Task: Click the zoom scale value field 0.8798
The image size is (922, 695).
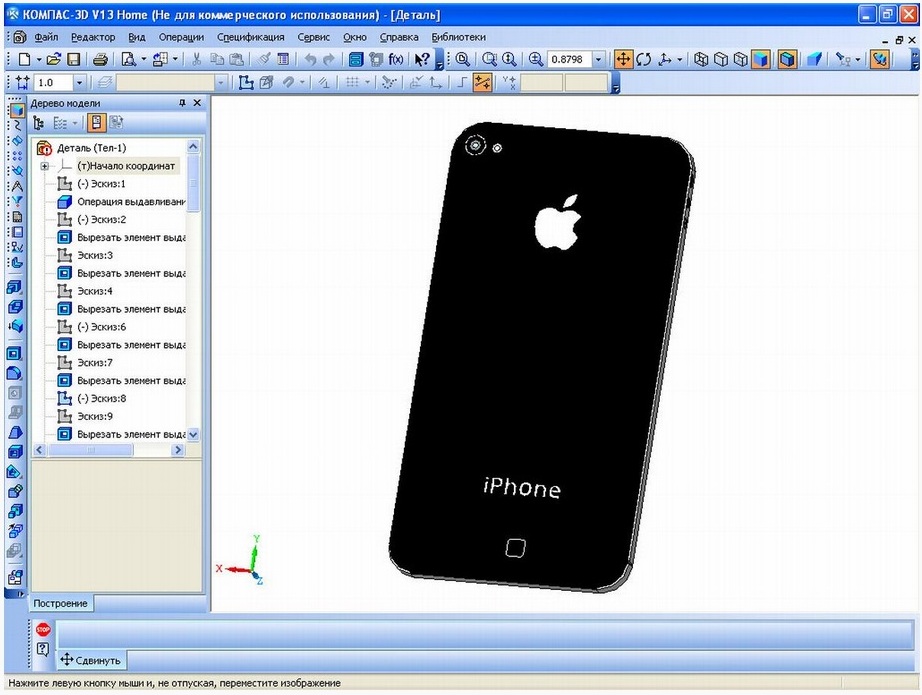Action: [569, 59]
